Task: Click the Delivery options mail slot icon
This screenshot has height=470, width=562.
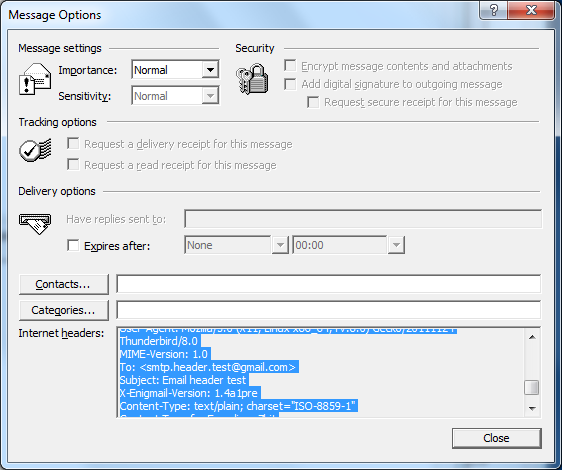Action: click(35, 224)
